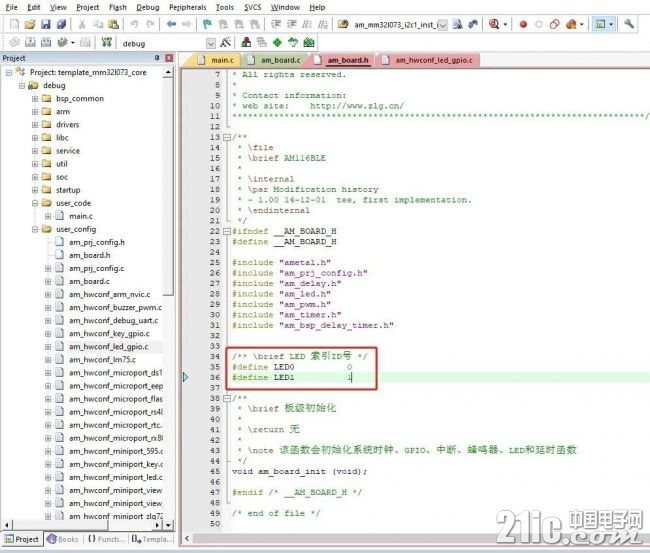Insert a bookmark using the flag icon

click(x=207, y=24)
